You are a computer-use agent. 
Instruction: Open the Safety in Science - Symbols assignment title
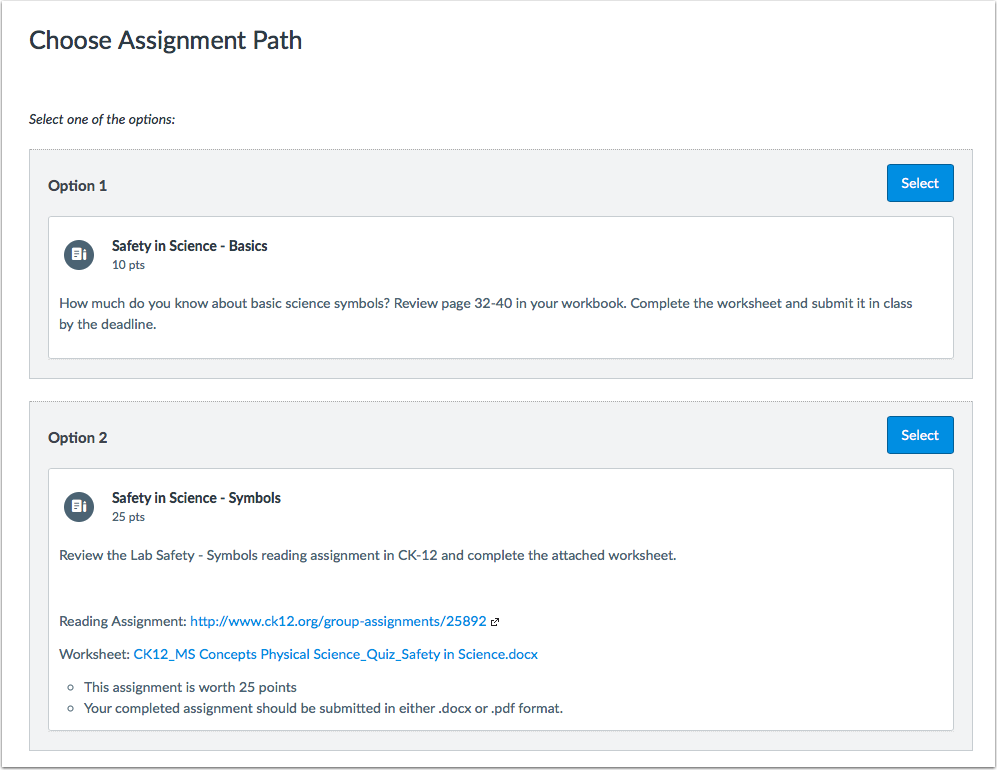click(196, 498)
